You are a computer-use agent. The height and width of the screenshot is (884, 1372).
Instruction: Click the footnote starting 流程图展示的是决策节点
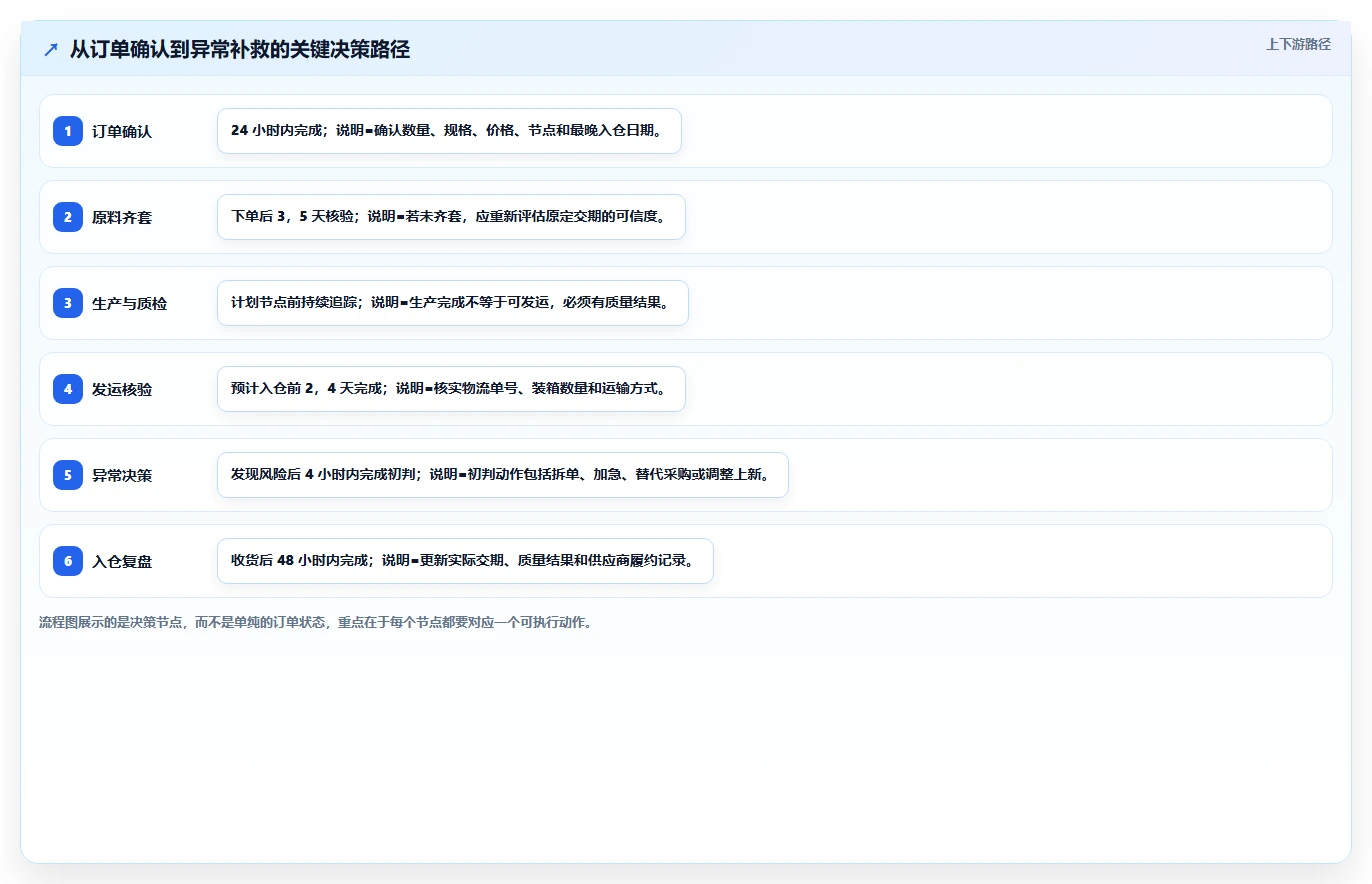click(315, 622)
